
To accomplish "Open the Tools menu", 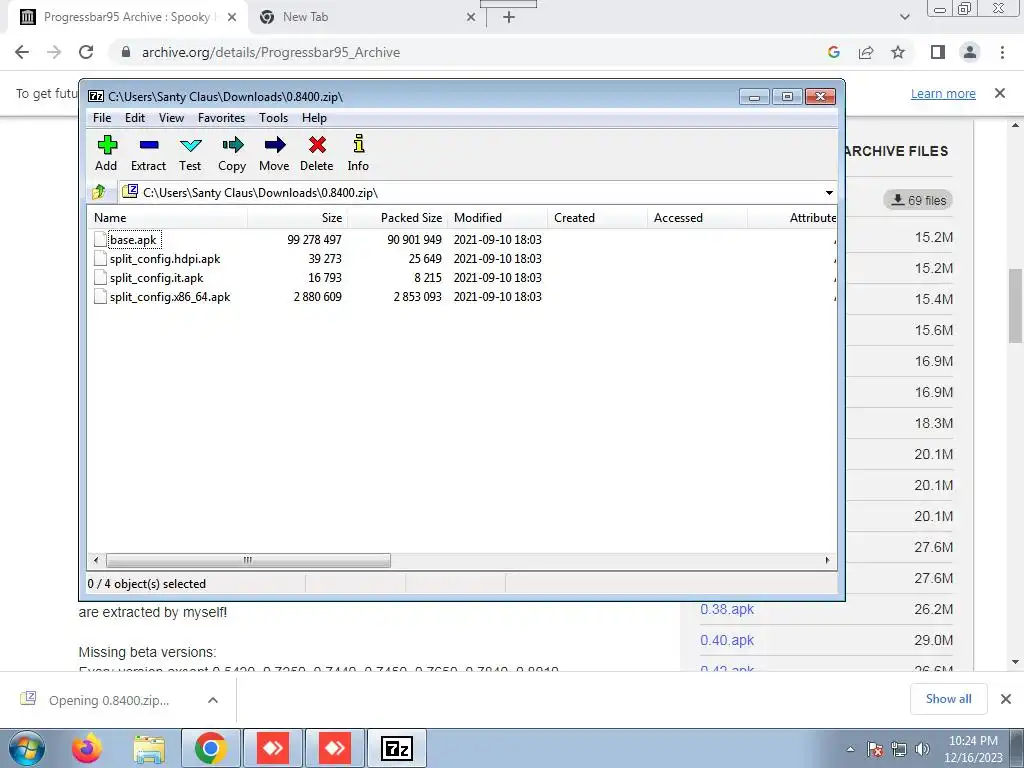I will tap(273, 118).
